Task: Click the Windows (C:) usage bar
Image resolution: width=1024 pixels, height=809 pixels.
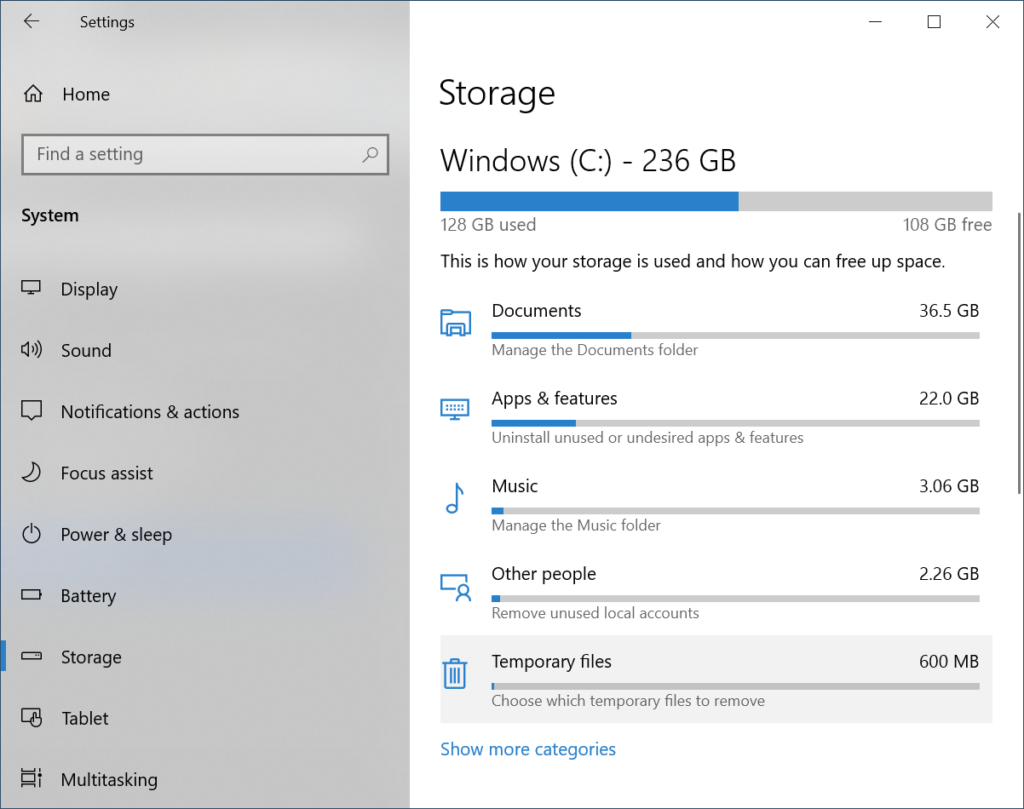Action: (x=716, y=201)
